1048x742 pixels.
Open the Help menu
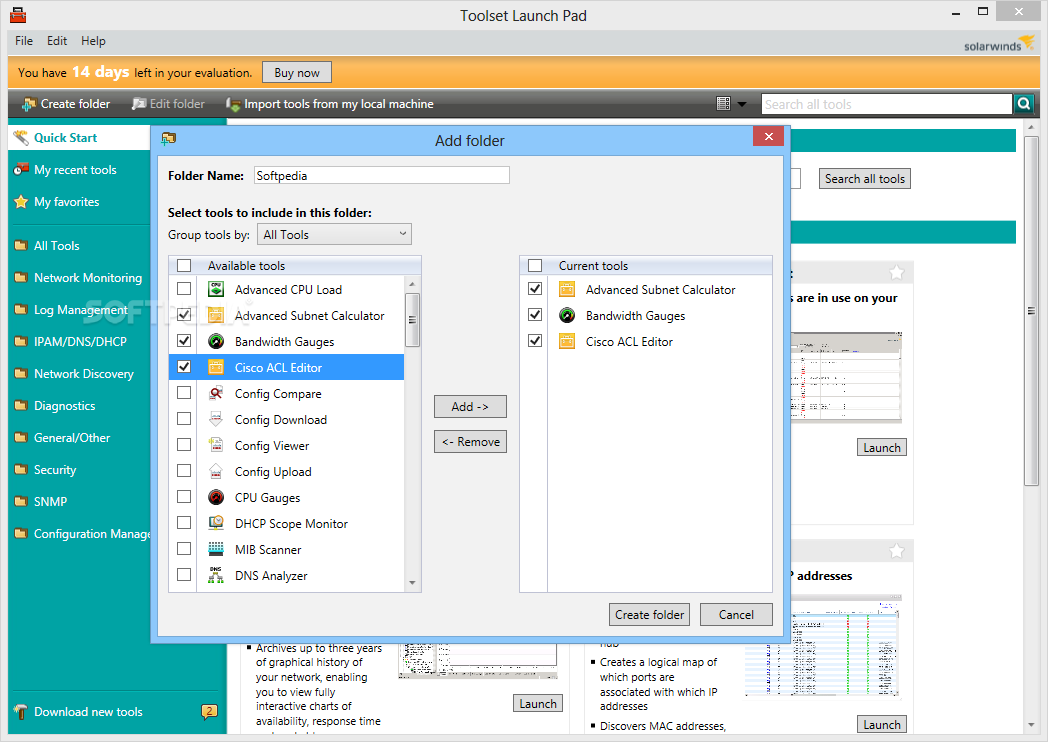tap(94, 41)
